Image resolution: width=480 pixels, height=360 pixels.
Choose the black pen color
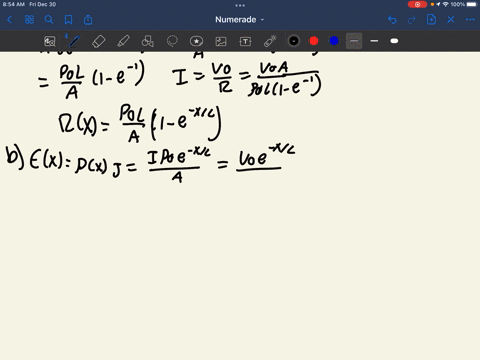294,41
